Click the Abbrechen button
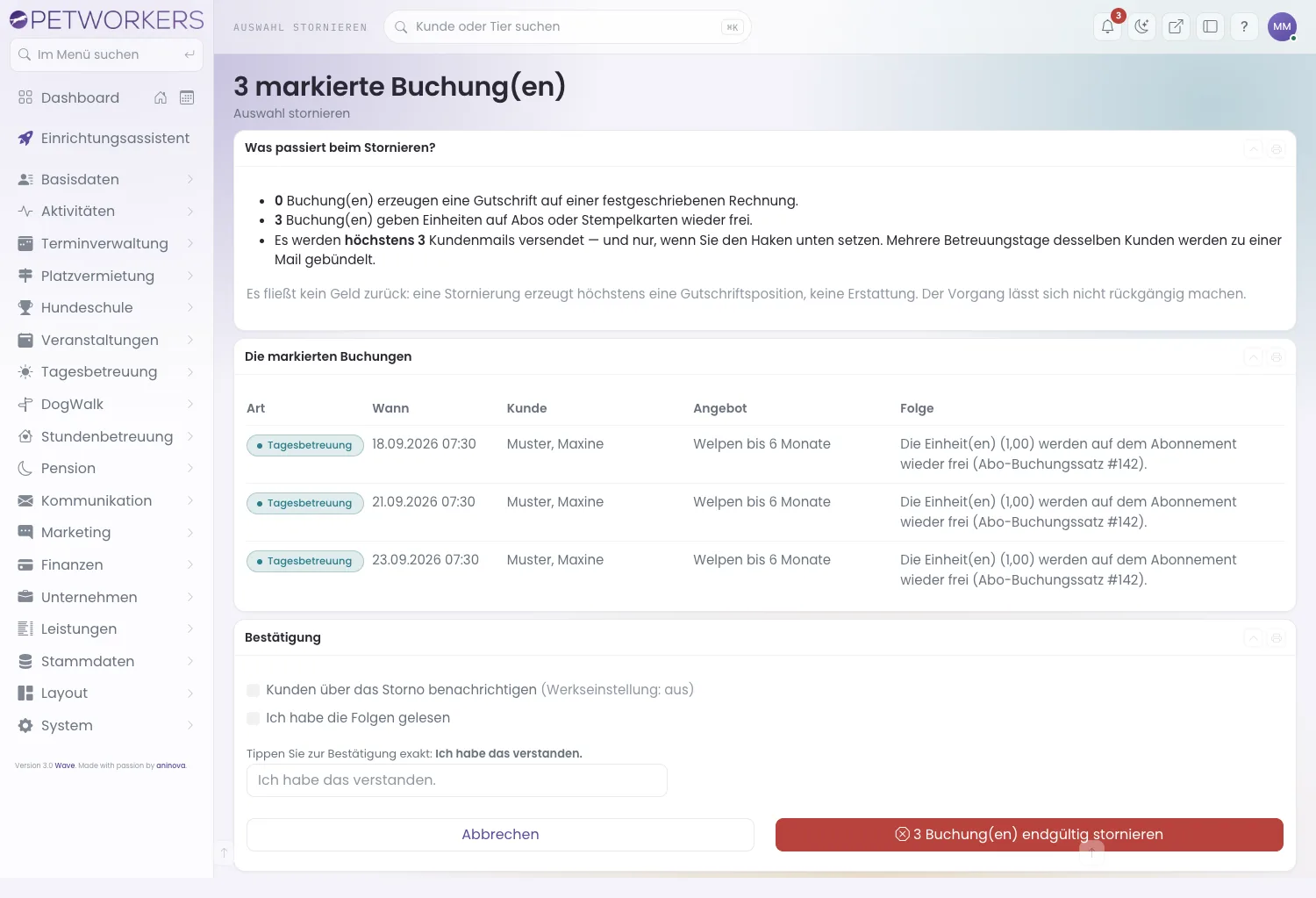The image size is (1316, 898). point(500,835)
